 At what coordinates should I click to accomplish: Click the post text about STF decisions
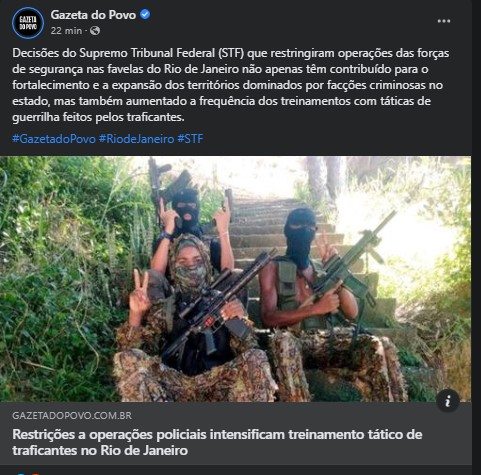pyautogui.click(x=231, y=85)
